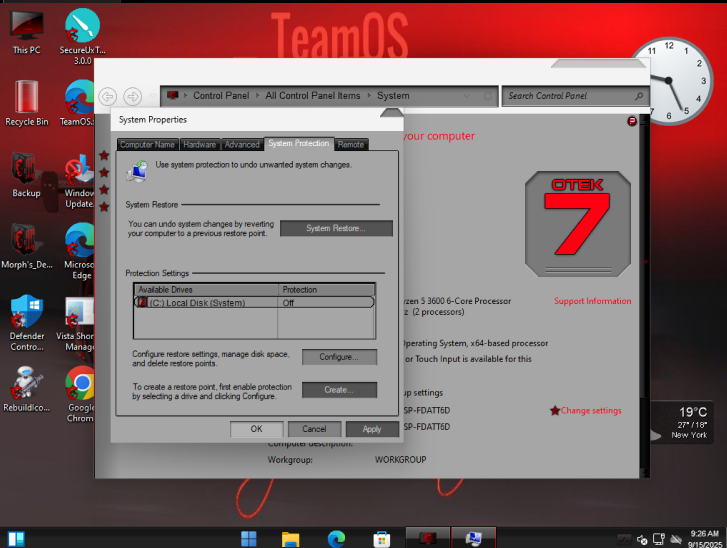Image resolution: width=727 pixels, height=548 pixels.
Task: Click the red help icon in System window
Action: 631,121
